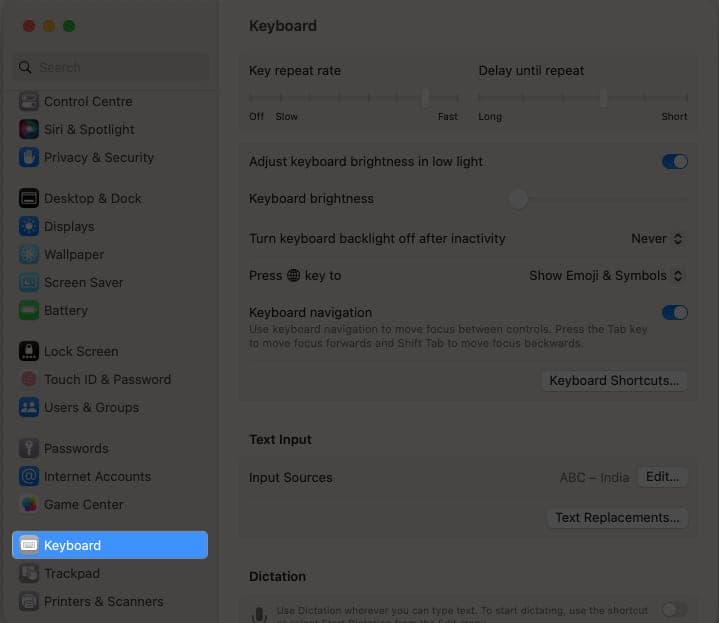Click the Displays sun icon
719x623 pixels.
[x=29, y=226]
